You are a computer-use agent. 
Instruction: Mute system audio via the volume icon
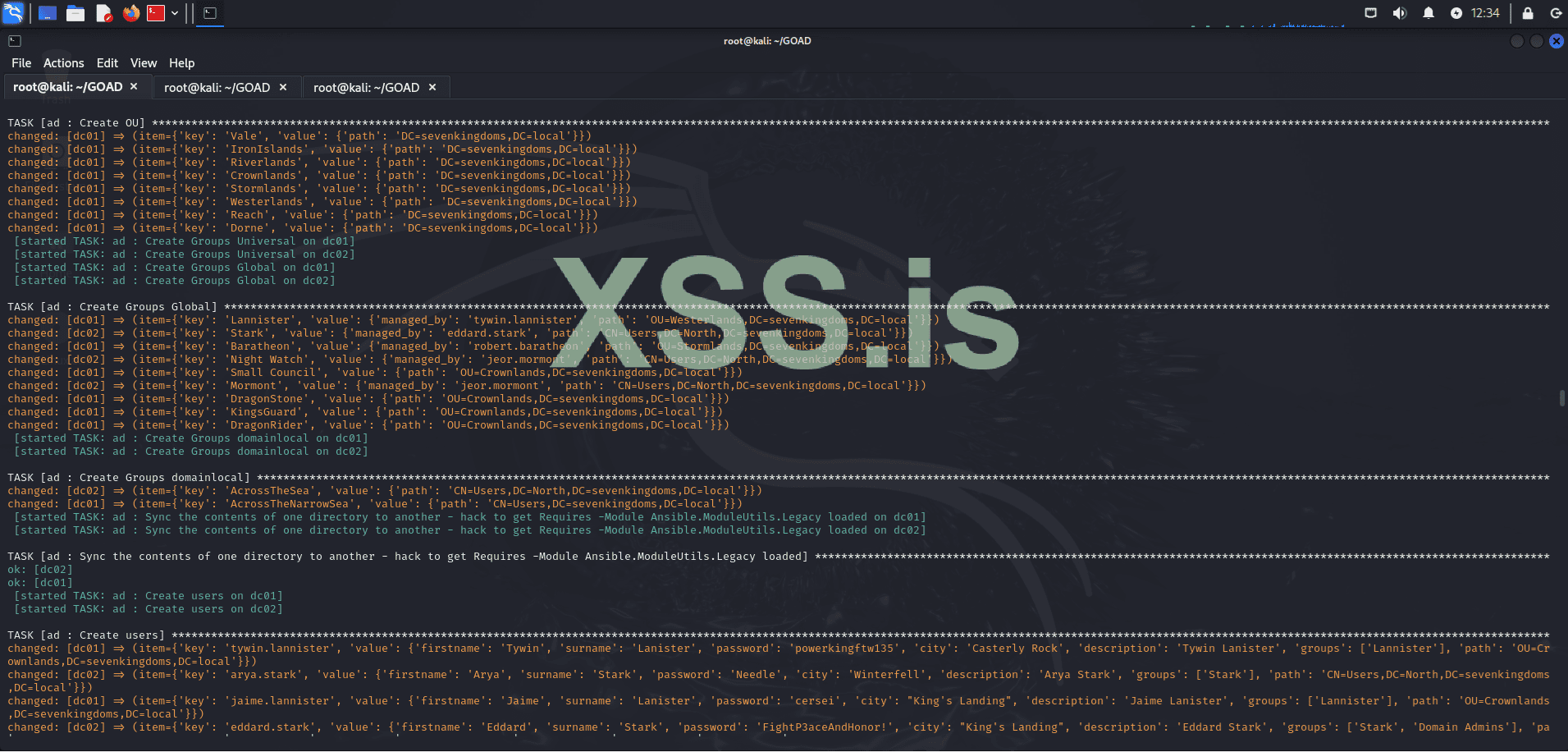[1400, 13]
